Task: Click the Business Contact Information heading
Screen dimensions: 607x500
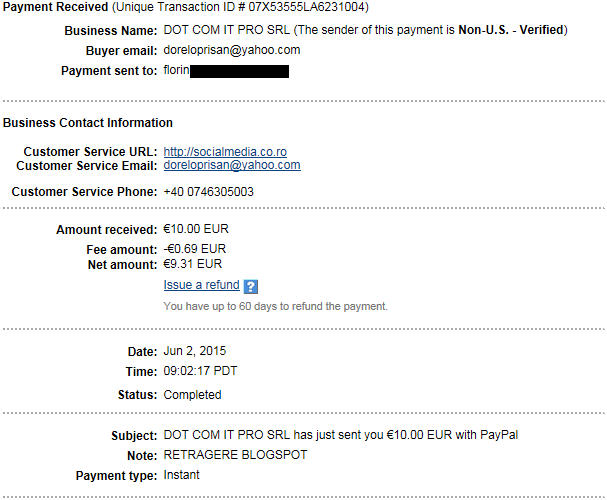Action: click(x=88, y=123)
